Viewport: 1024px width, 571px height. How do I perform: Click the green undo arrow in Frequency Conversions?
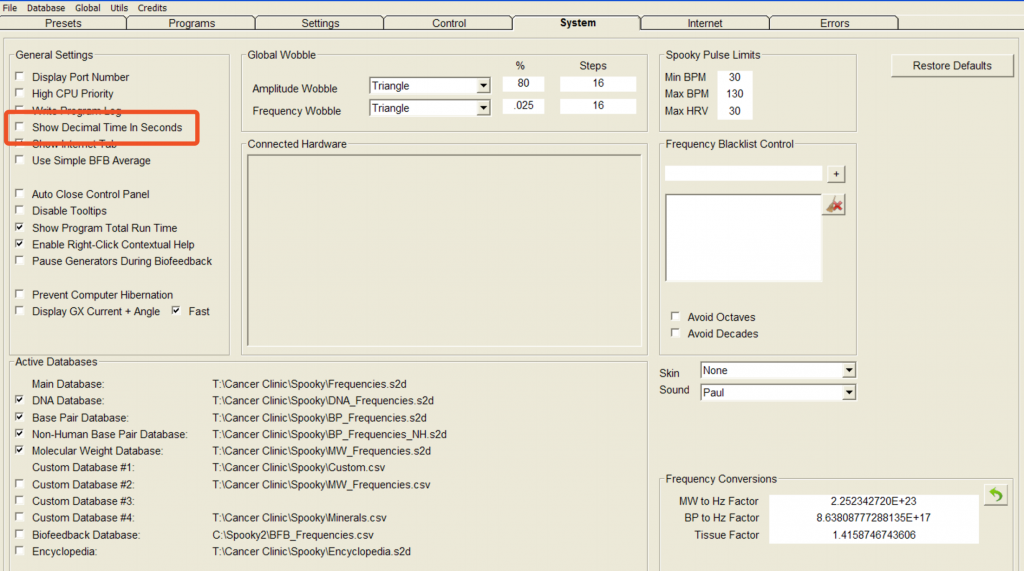995,496
